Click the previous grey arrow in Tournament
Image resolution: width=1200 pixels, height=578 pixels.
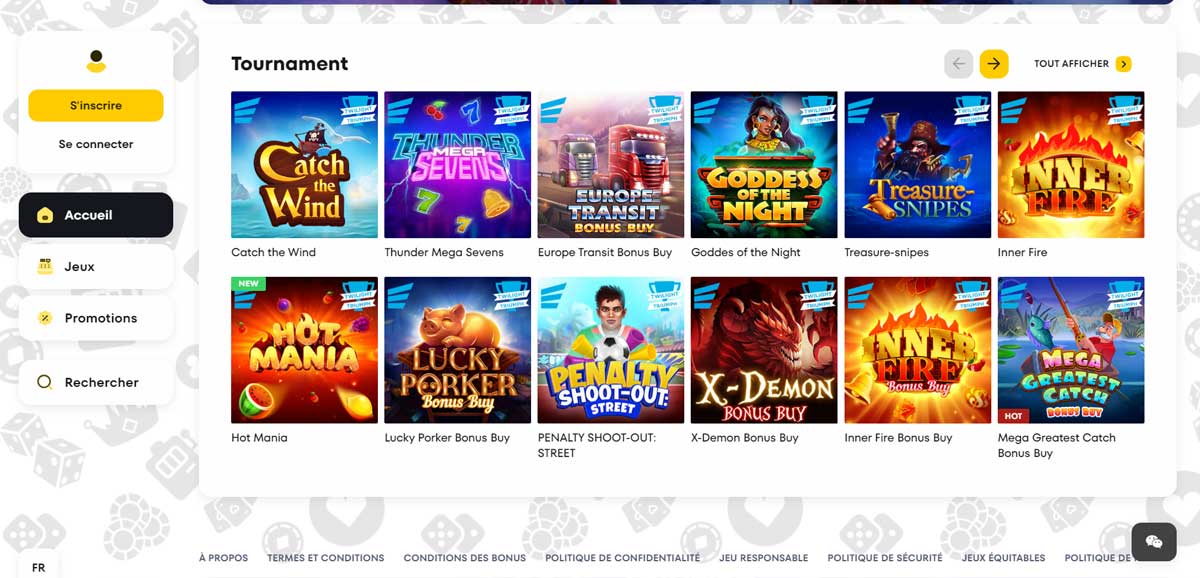coord(958,64)
